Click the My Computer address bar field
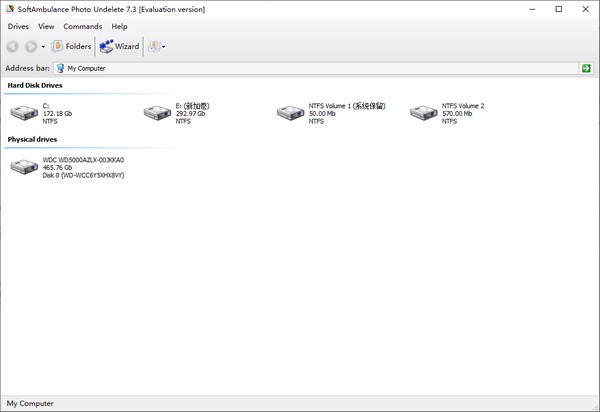 click(317, 68)
